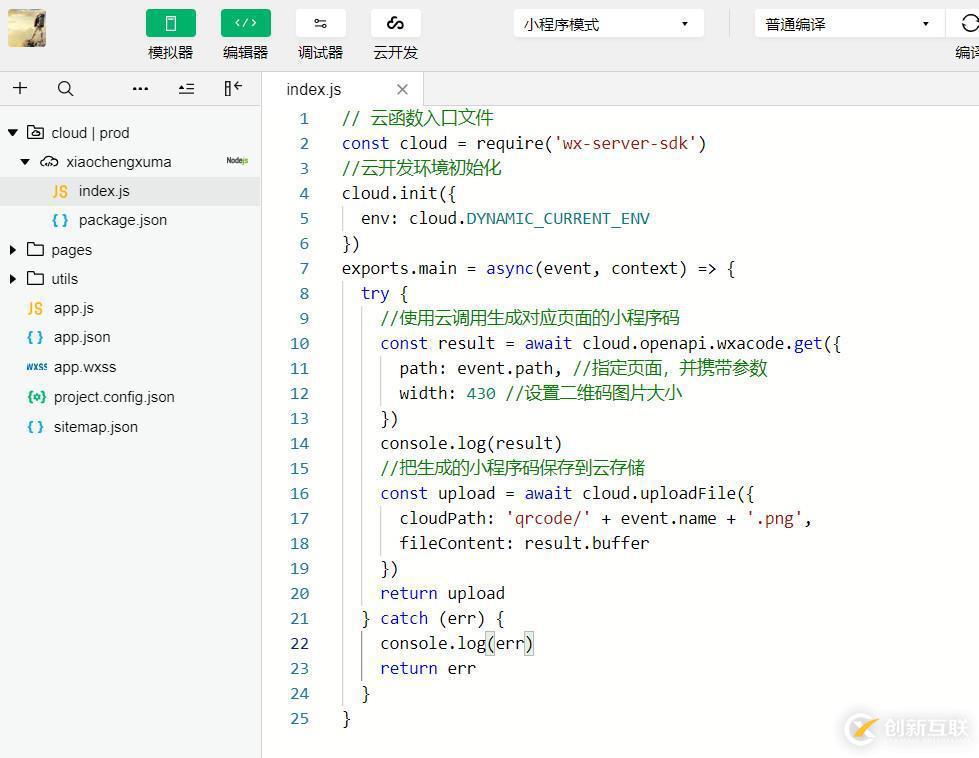The image size is (979, 758).
Task: Create new file with plus icon
Action: pyautogui.click(x=20, y=88)
